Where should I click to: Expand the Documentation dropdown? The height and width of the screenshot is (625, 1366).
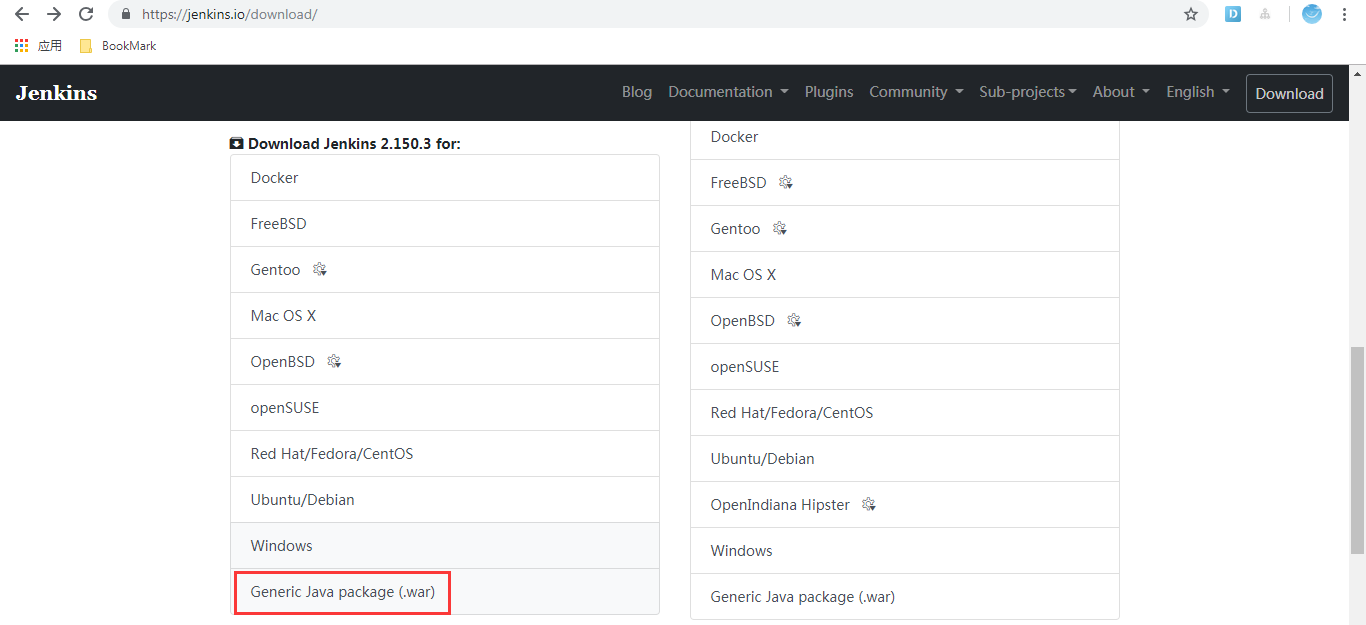pos(728,92)
